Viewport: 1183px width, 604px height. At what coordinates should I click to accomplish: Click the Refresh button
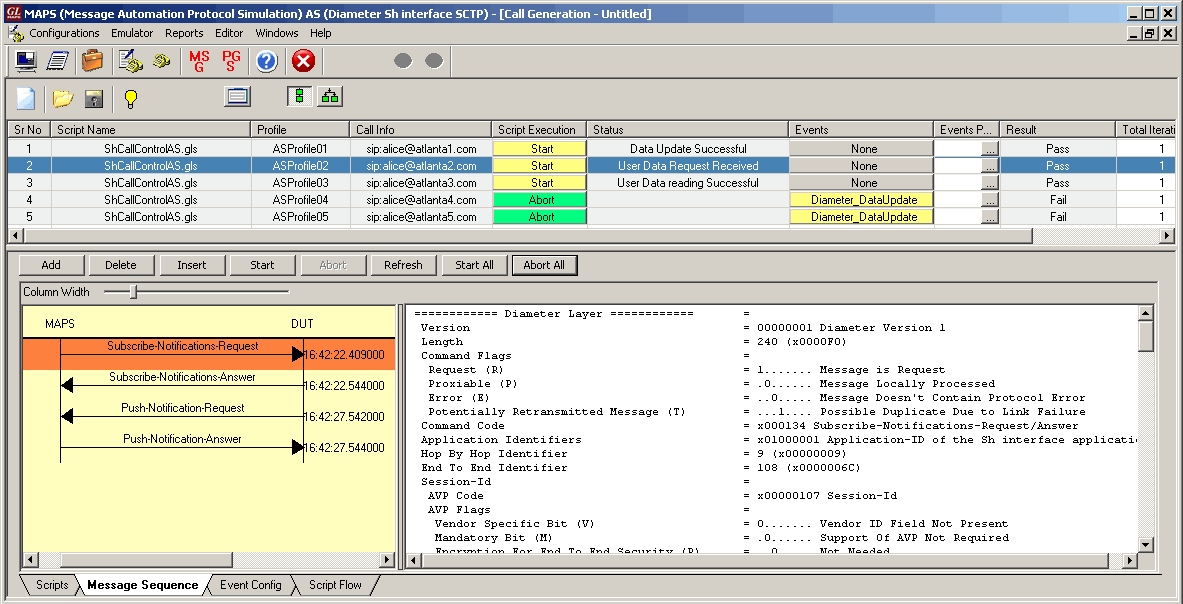click(403, 265)
